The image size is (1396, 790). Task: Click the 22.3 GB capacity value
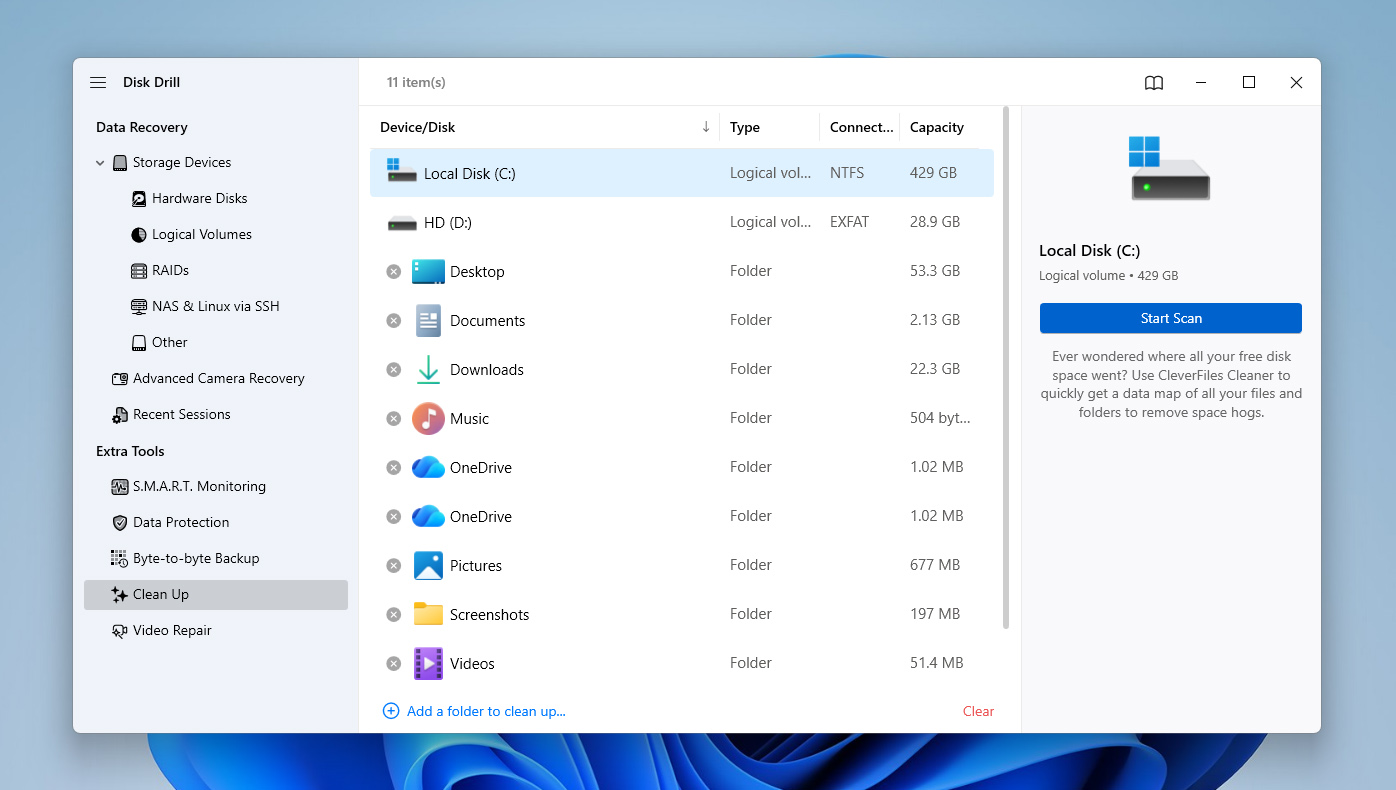tap(935, 369)
